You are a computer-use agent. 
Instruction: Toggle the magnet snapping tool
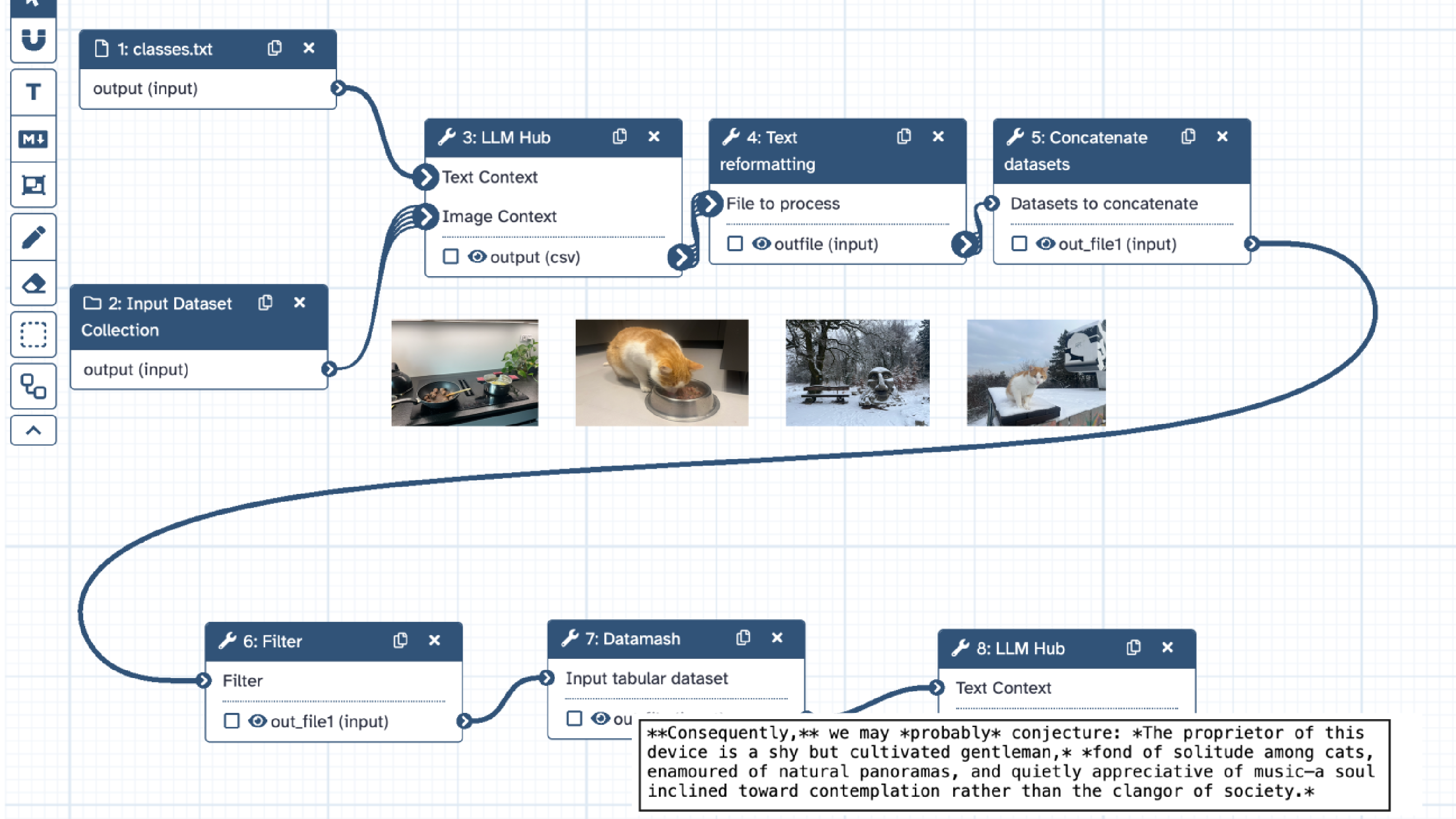click(x=33, y=39)
